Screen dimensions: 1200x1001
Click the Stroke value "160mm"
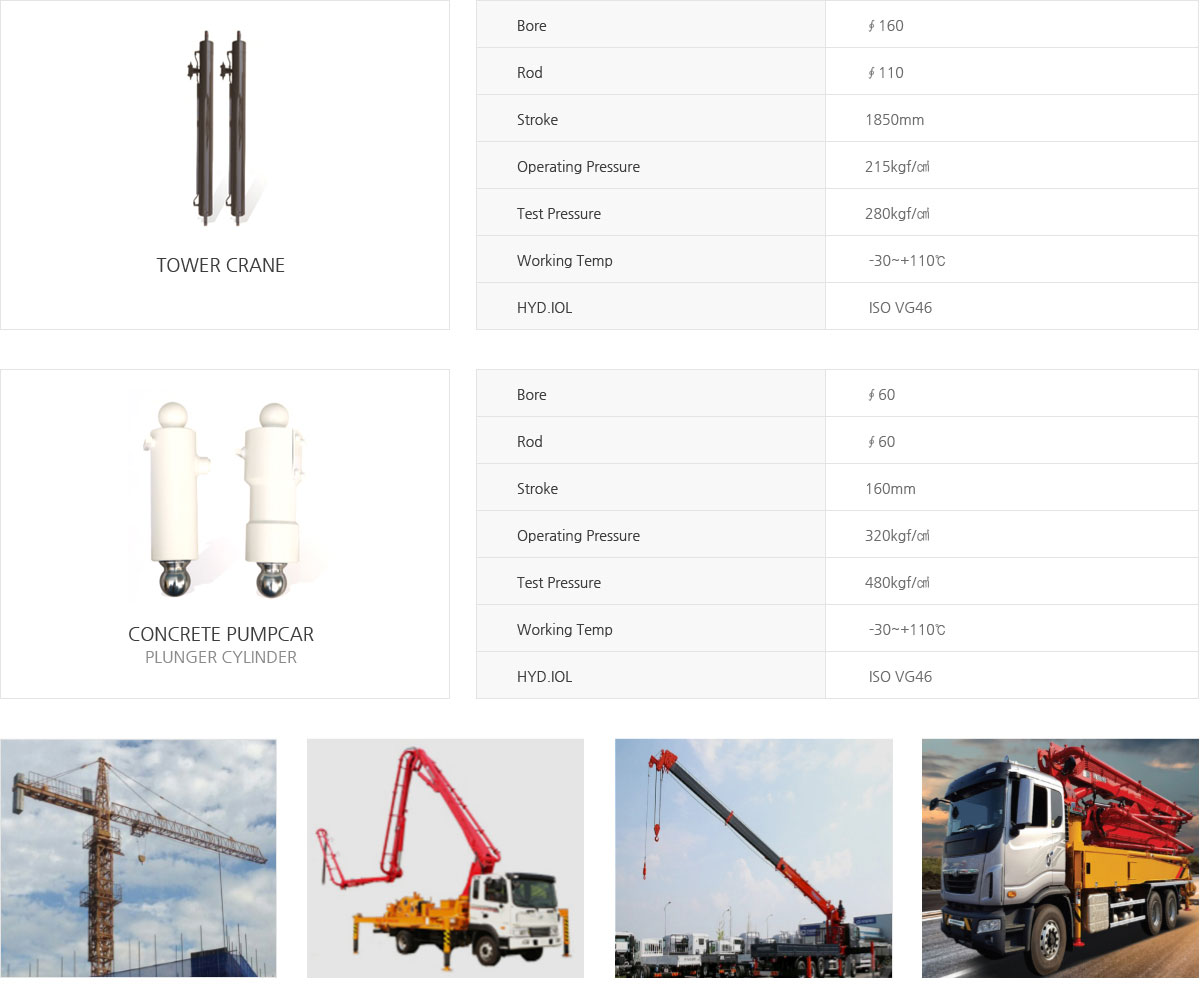coord(890,488)
